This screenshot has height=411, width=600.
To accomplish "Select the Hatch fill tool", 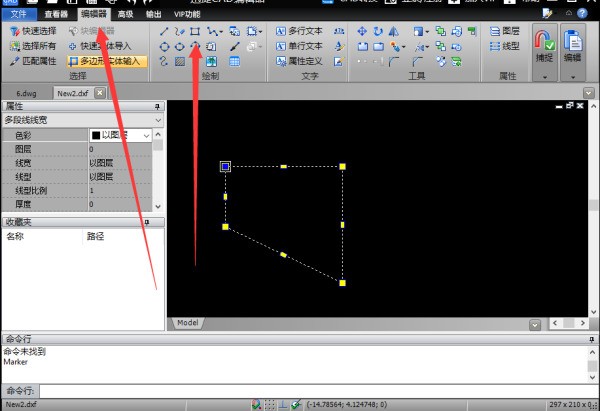I will point(180,62).
